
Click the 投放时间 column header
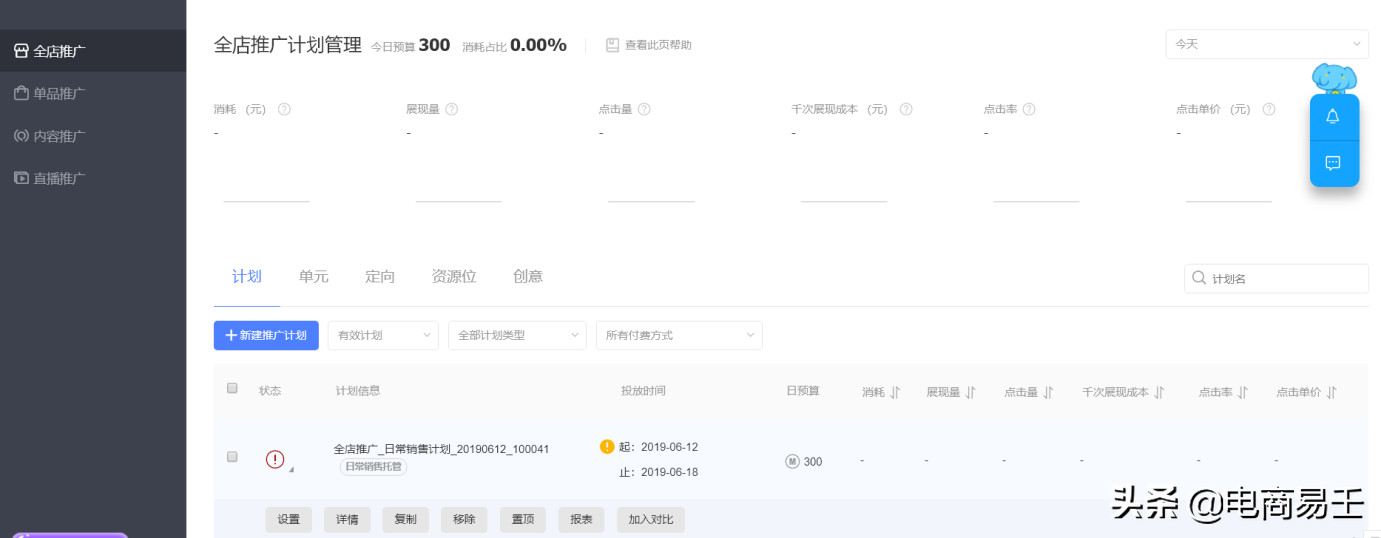(x=643, y=391)
